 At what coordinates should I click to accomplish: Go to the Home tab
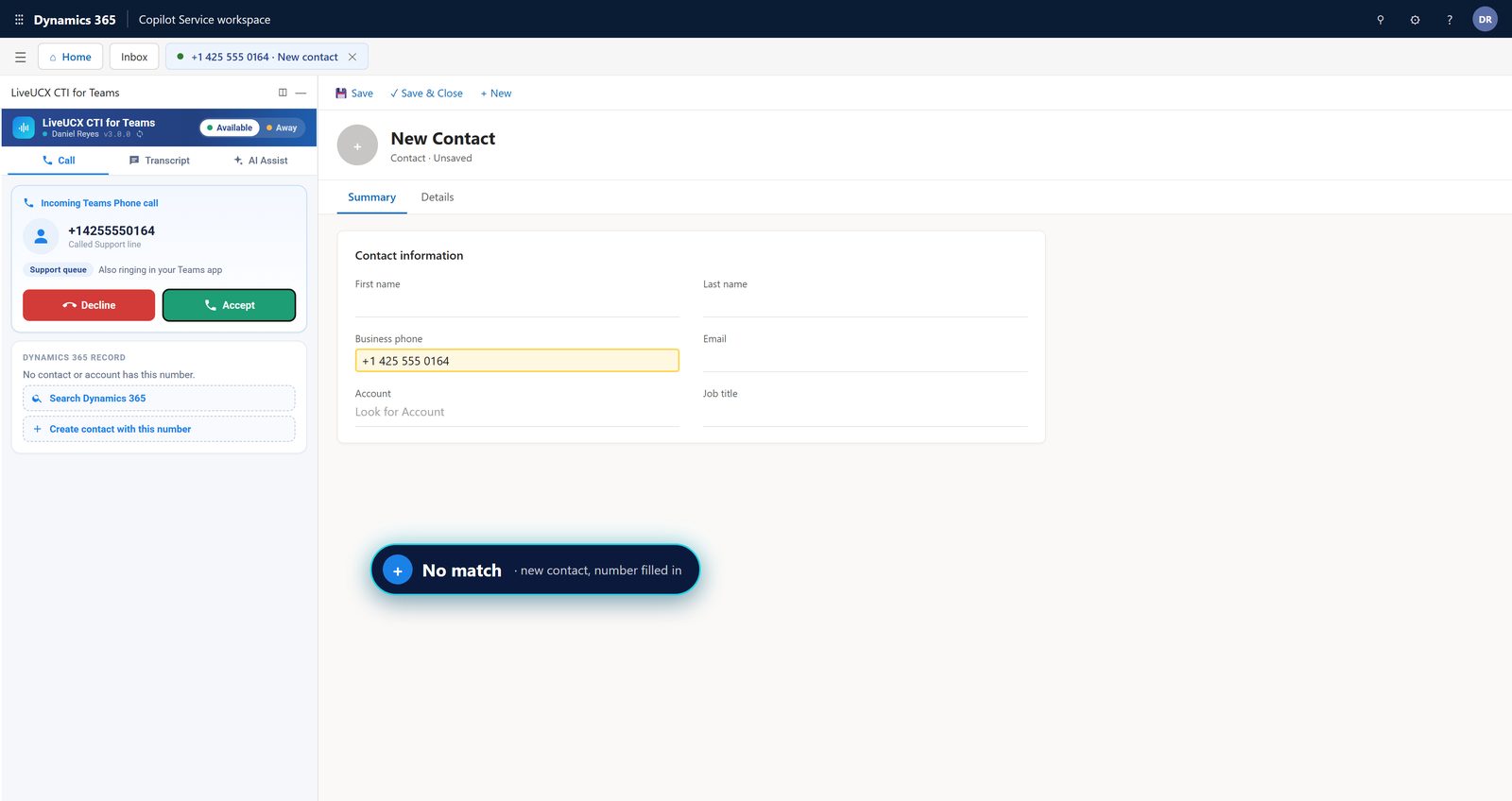71,57
